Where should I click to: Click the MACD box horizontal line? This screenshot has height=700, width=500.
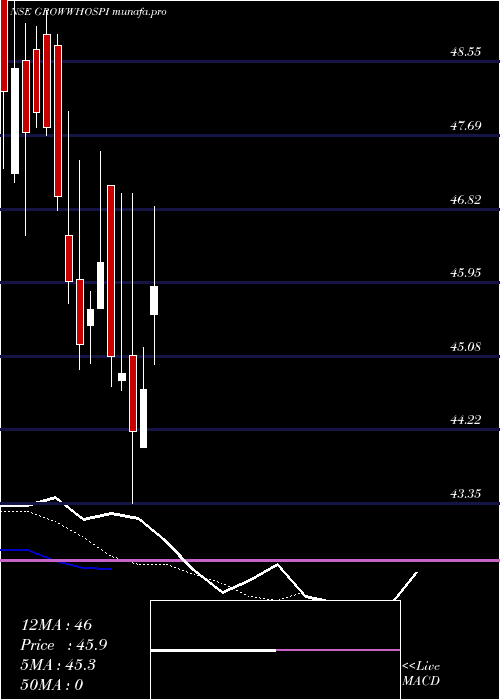tap(275, 650)
